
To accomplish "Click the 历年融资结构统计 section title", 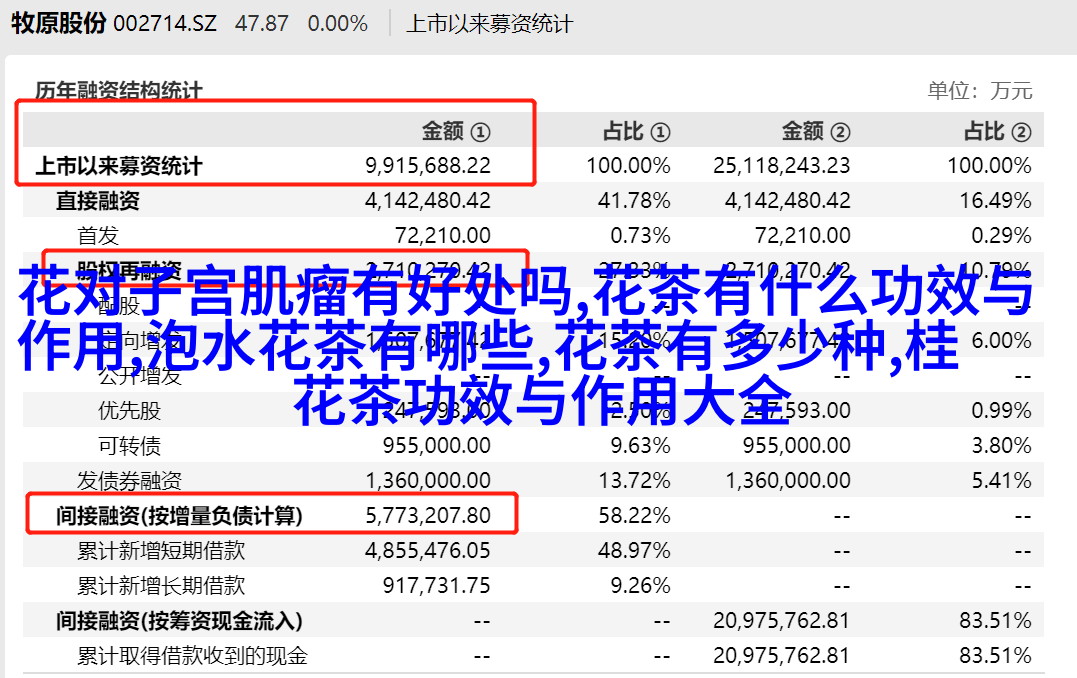I will coord(118,91).
